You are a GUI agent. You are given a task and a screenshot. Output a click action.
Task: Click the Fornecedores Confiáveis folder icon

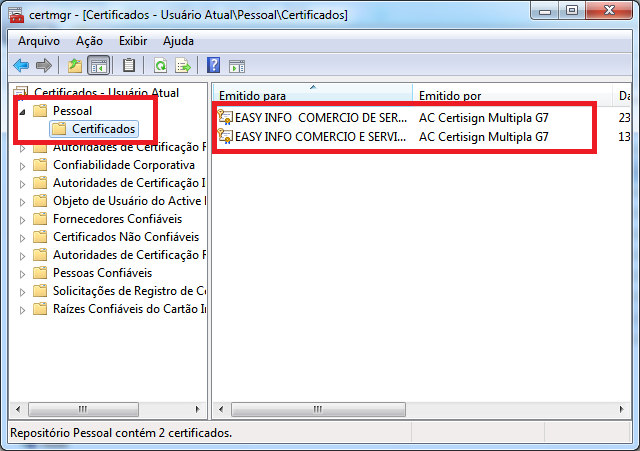coord(40,219)
